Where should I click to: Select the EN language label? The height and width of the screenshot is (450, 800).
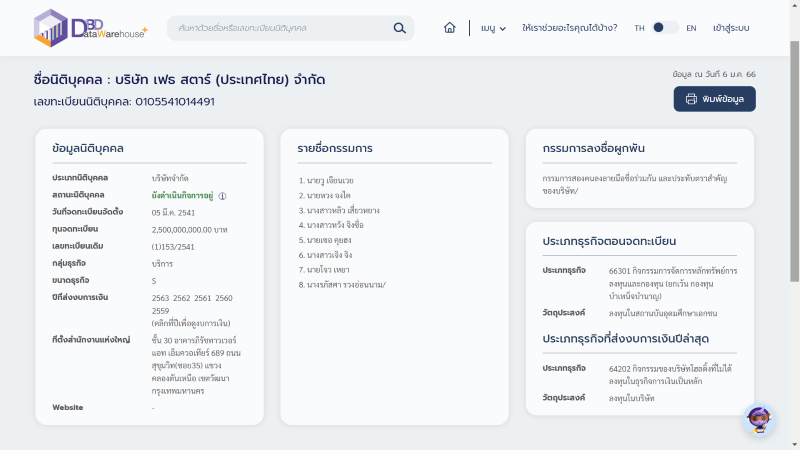tap(691, 28)
